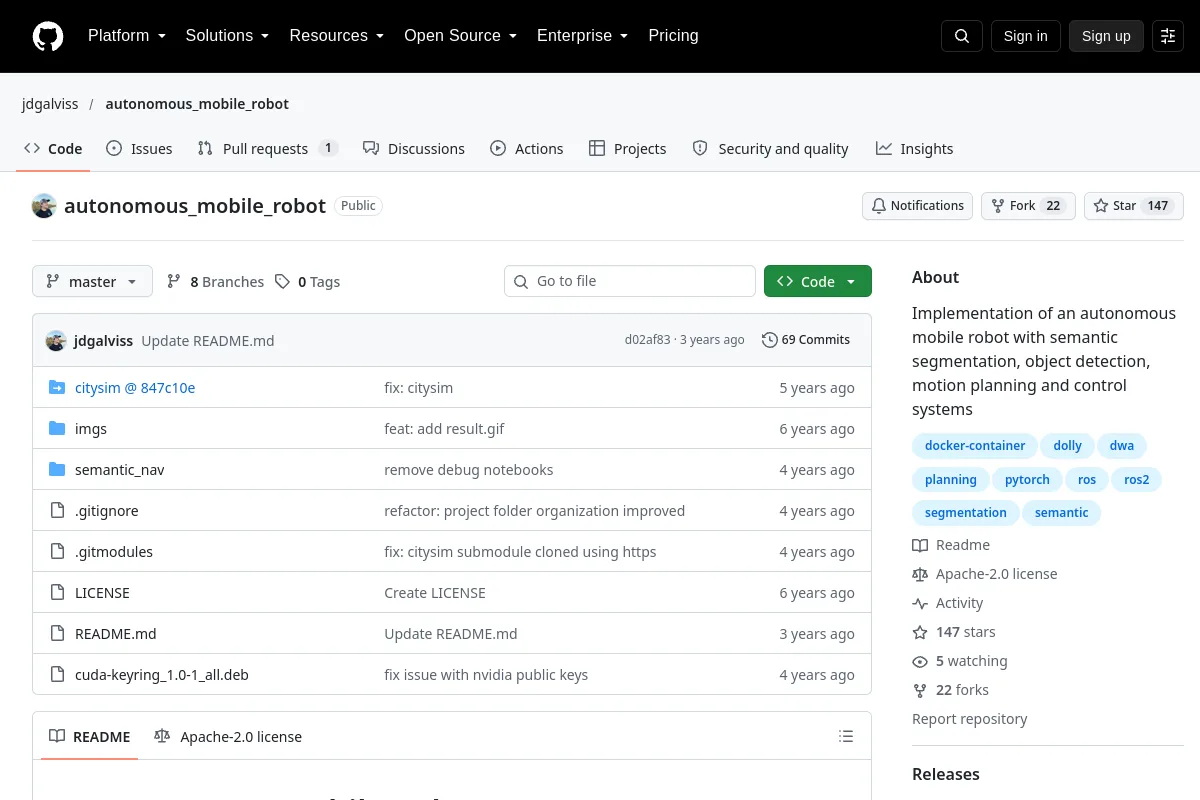Image resolution: width=1200 pixels, height=800 pixels.
Task: Click in the Go to file search field
Action: pyautogui.click(x=630, y=282)
